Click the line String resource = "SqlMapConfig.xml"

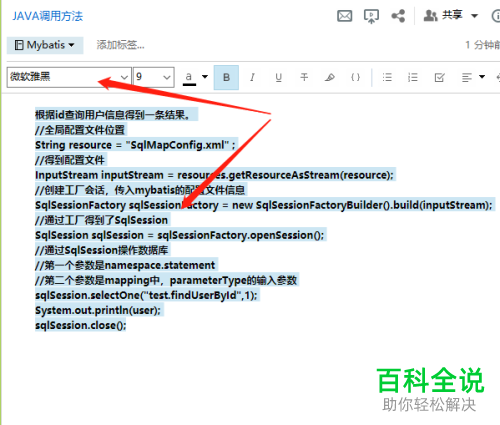(x=135, y=145)
